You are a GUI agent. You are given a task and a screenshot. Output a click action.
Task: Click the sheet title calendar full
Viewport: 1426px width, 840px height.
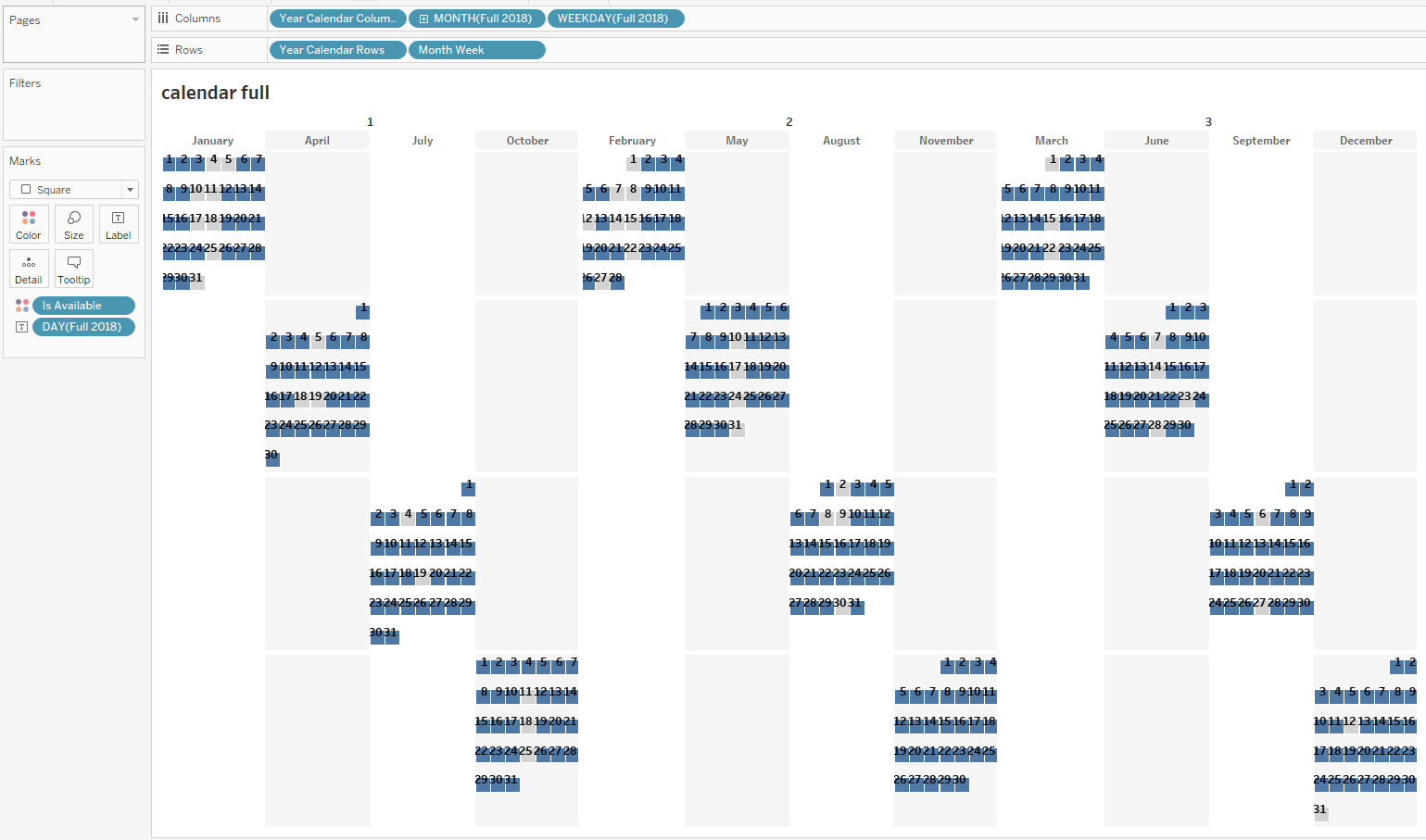pos(214,93)
